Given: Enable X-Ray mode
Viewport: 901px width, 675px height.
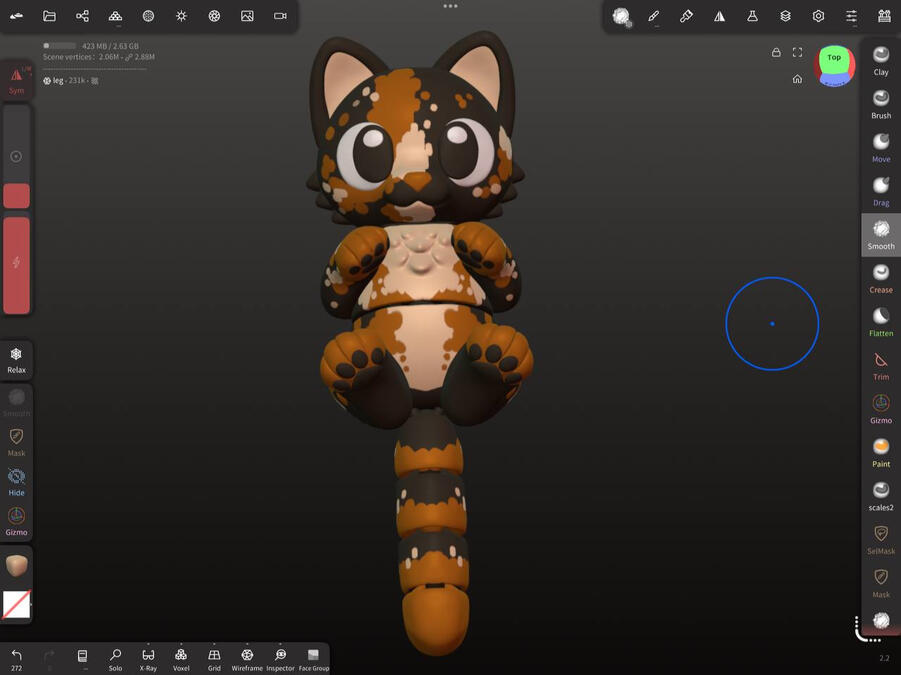Looking at the screenshot, I should [148, 658].
